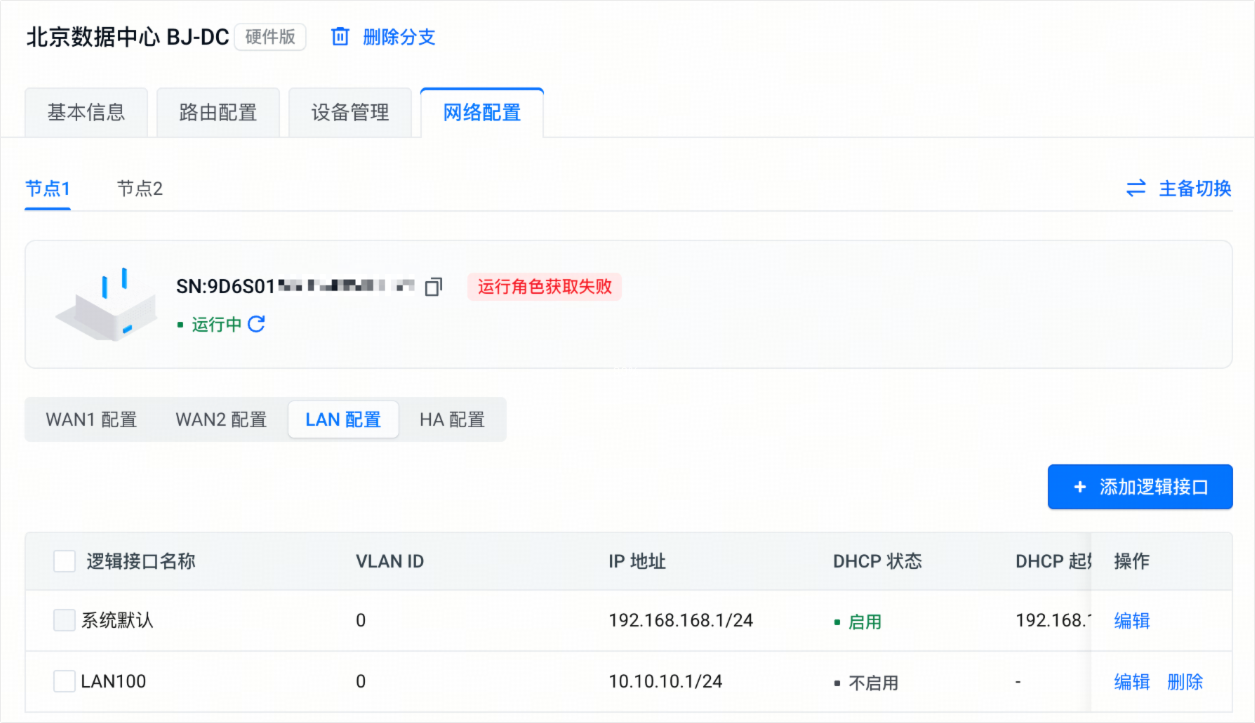The image size is (1255, 723).
Task: Click the 删除分支 link
Action: coord(399,37)
